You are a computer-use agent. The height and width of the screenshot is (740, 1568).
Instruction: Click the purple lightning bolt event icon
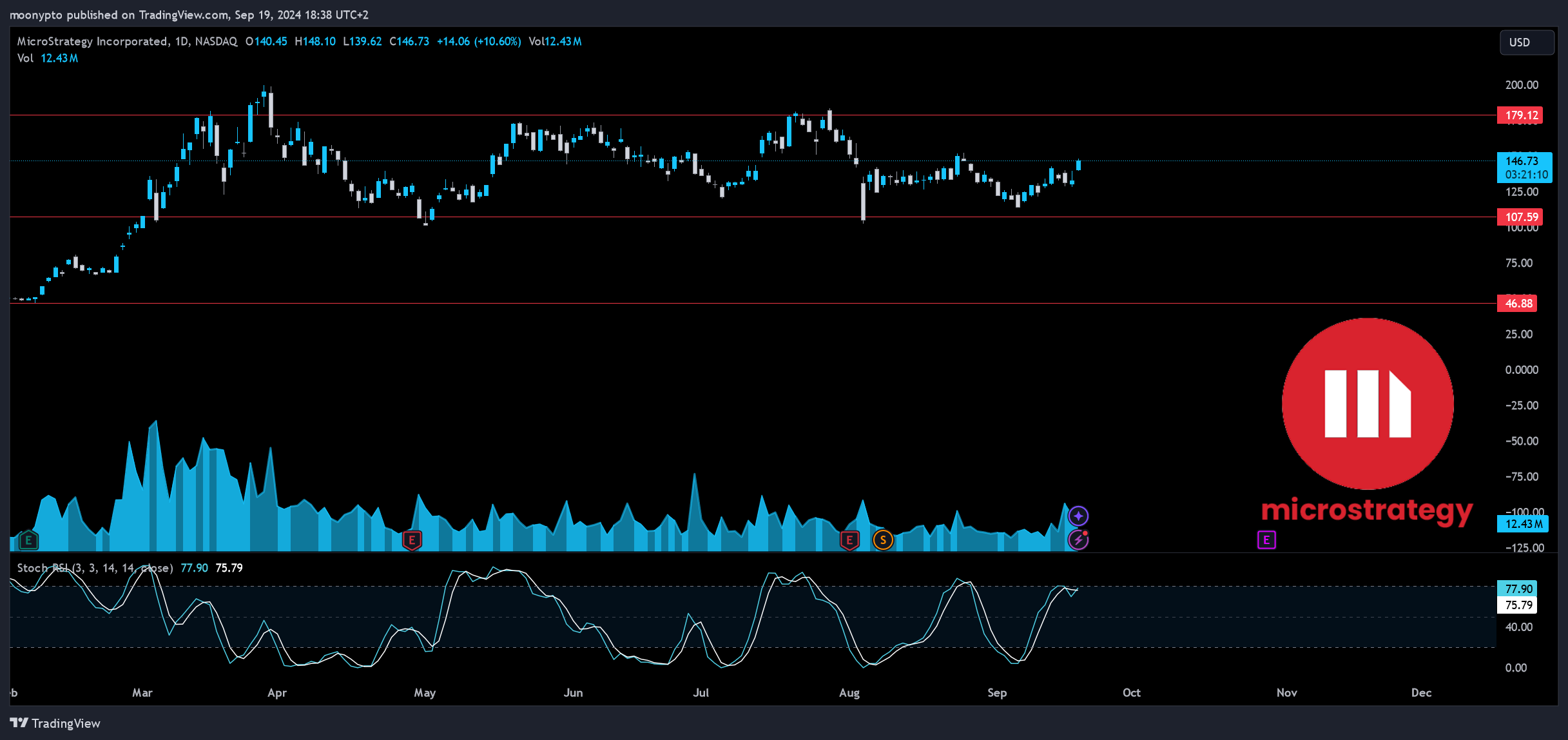1078,540
